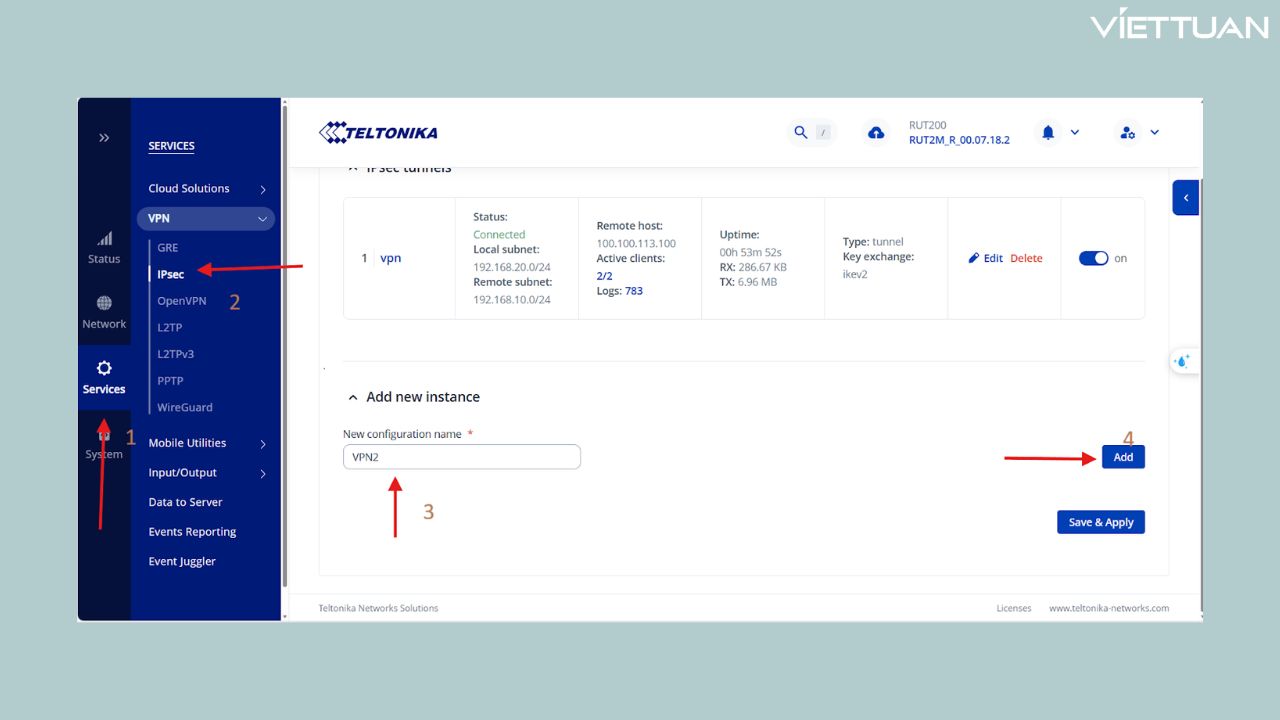
Task: Toggle off the vpn tunnel switch
Action: click(1093, 258)
